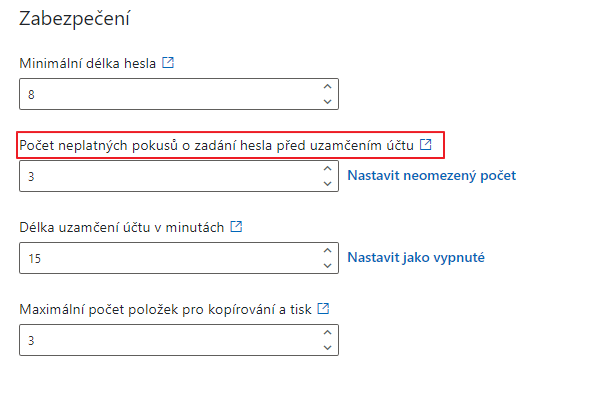Decrease number of invalid password attempts

[328, 183]
